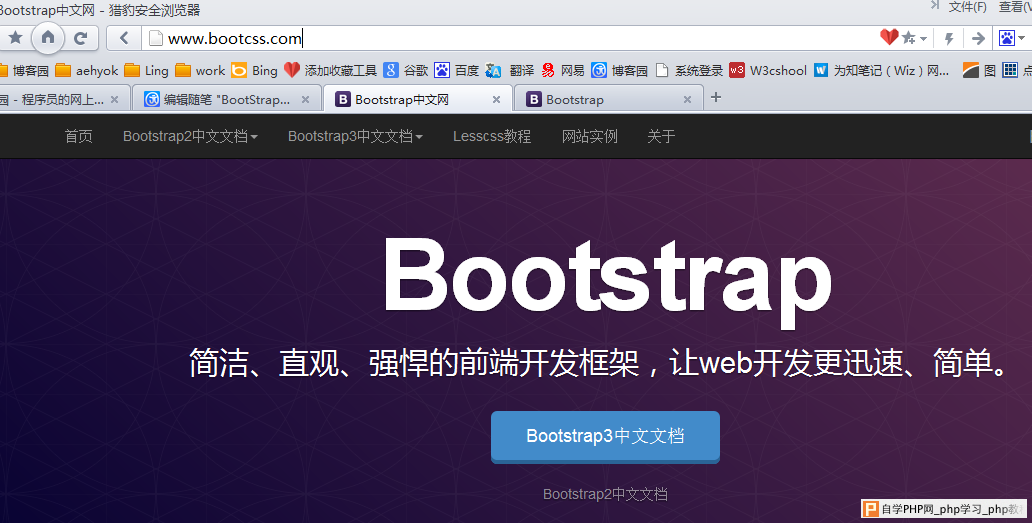The image size is (1032, 523).
Task: Click the bookmark star icon left of Home
Action: click(15, 37)
